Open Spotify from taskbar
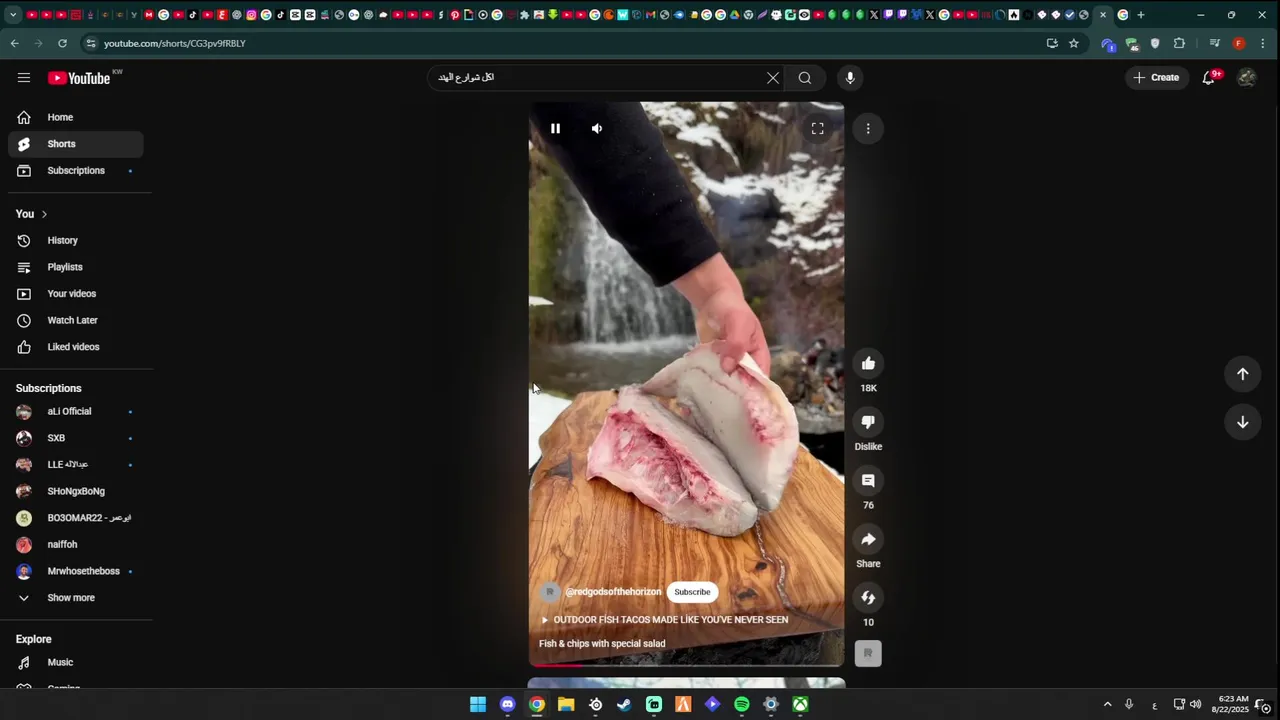This screenshot has width=1280, height=720. (x=742, y=704)
